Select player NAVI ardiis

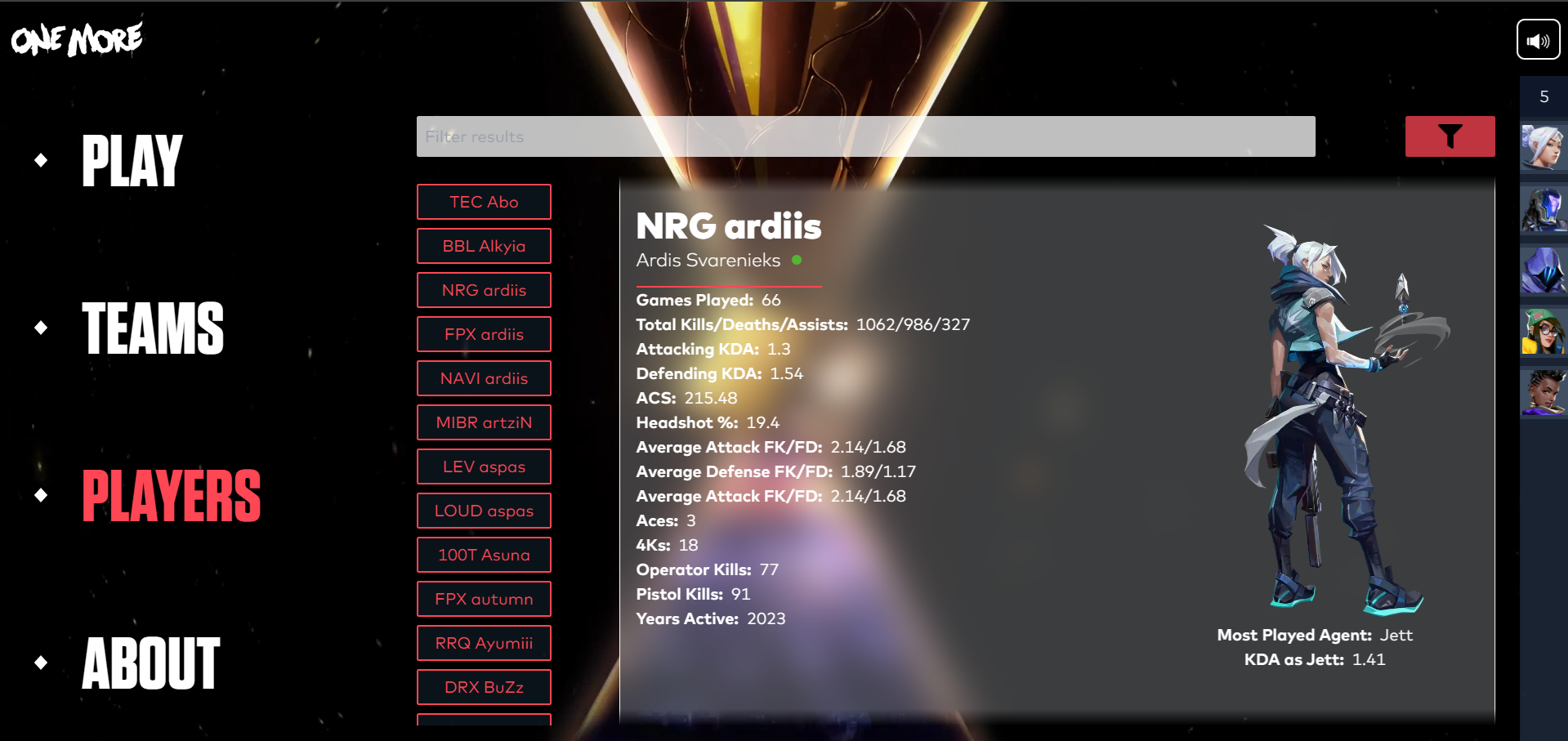coord(484,378)
